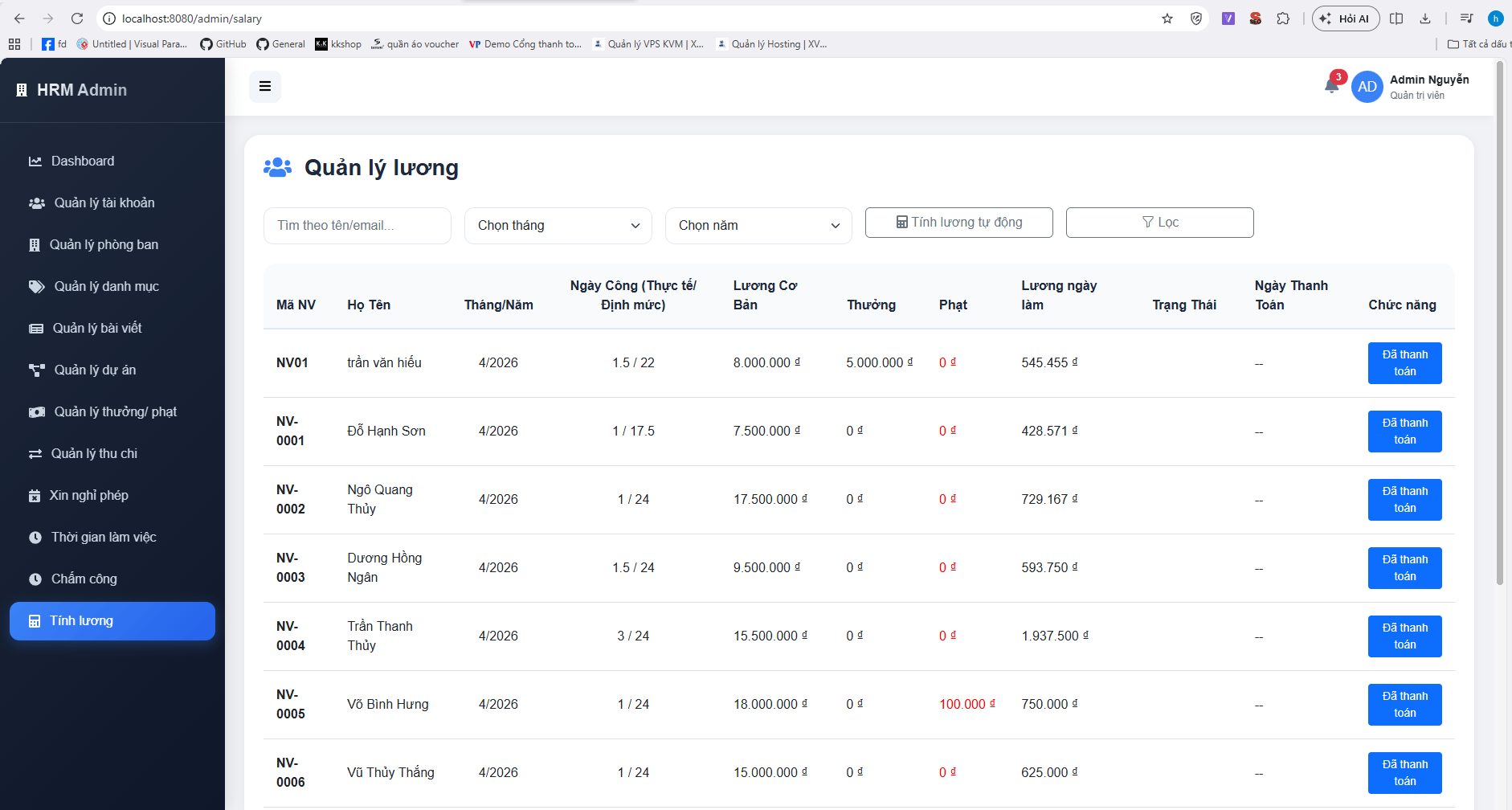1512x810 pixels.
Task: Open Quản lý dự án menu item
Action: [x=112, y=370]
